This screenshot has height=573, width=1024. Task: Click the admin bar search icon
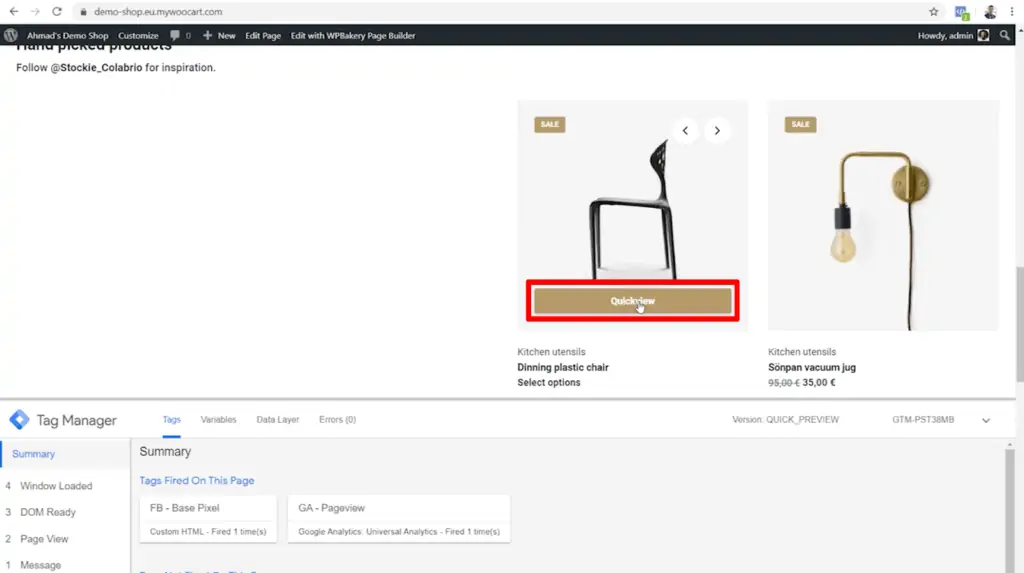coord(1004,35)
